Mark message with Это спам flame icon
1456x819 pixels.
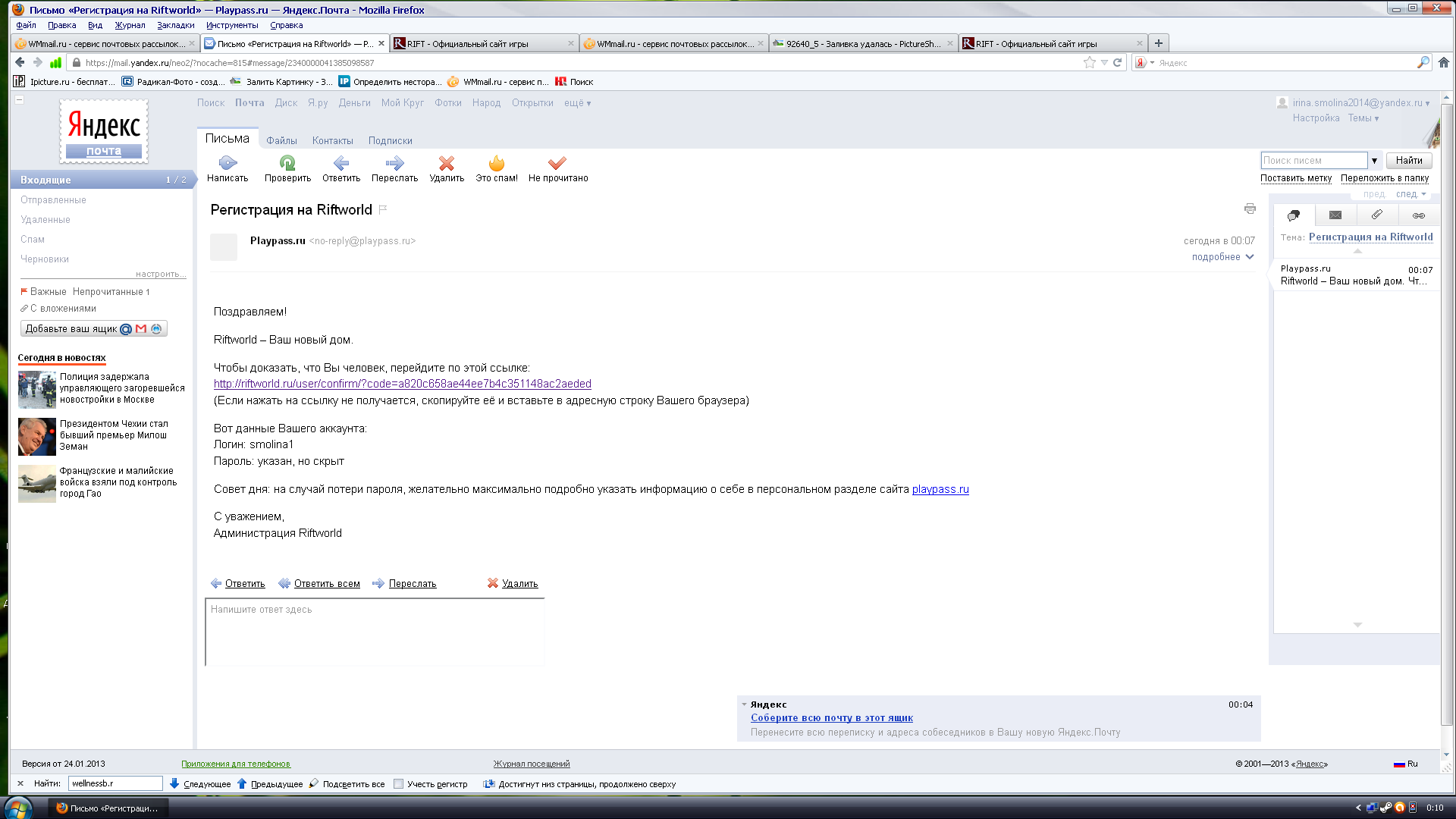point(497,162)
